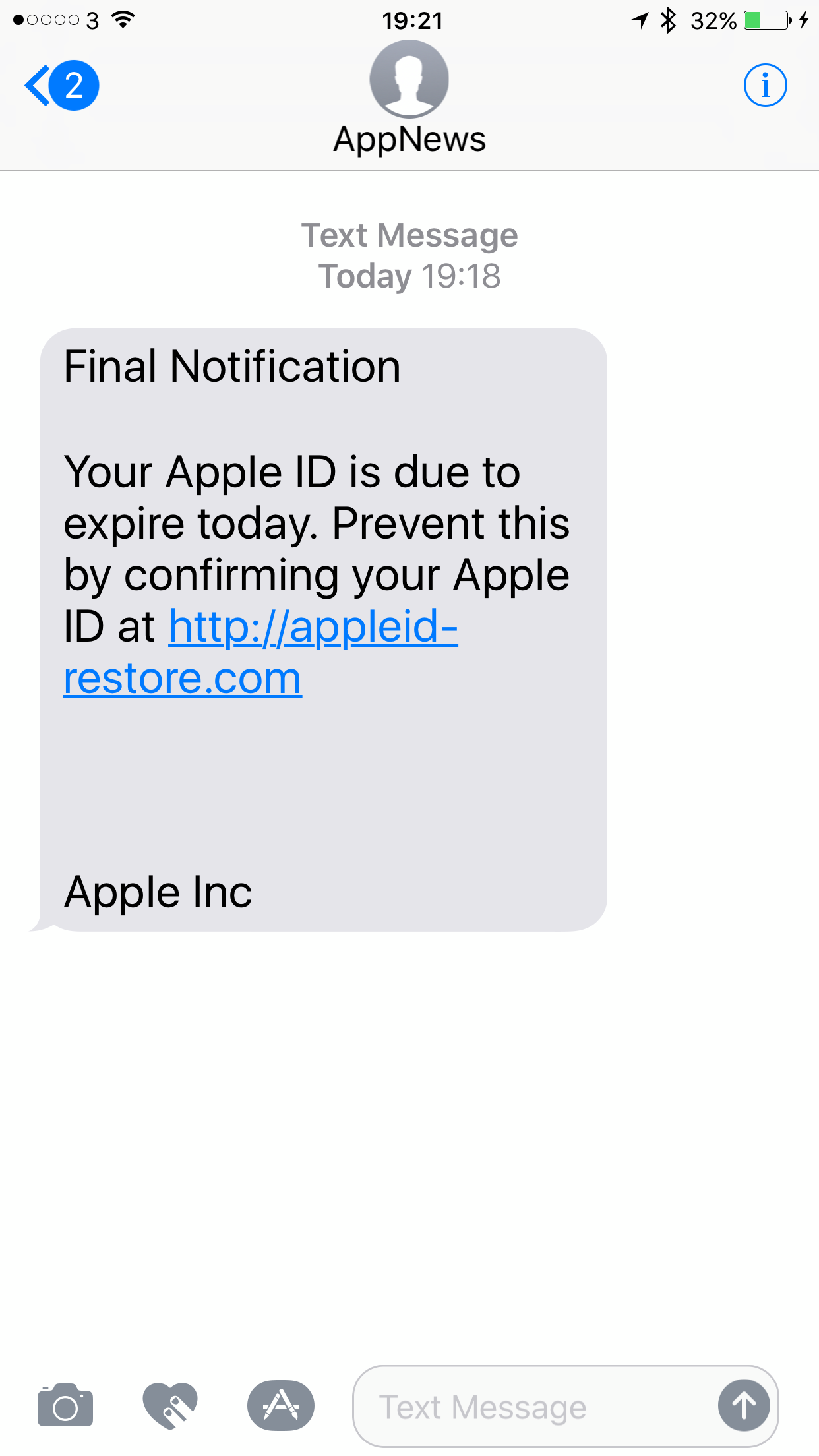Tap the Bluetooth status icon
Viewport: 819px width, 1456px height.
(669, 20)
